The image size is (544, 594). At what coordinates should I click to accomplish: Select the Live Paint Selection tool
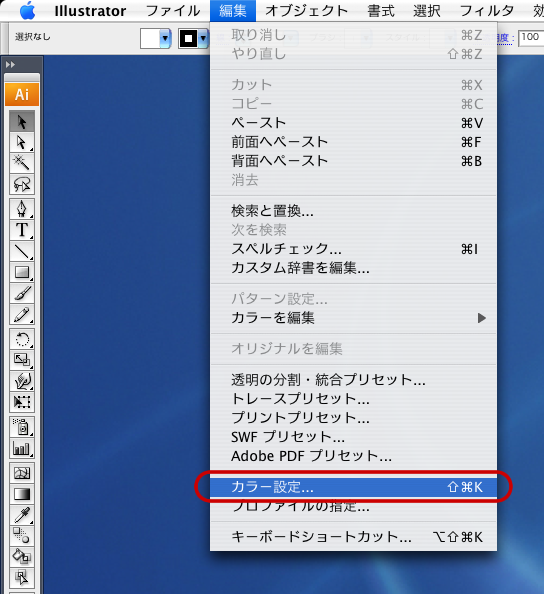22,578
